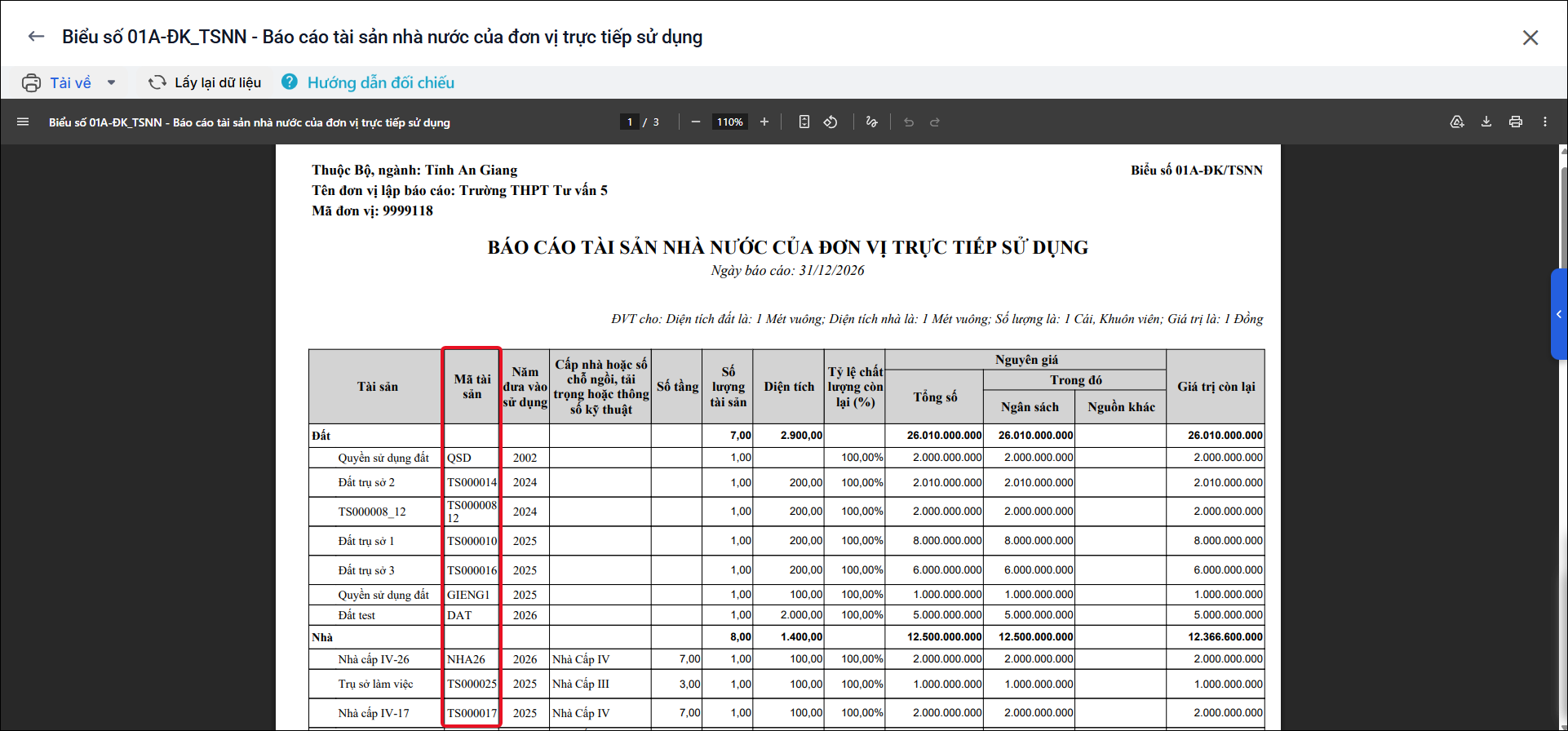Click the Nguồn khác column header

click(1121, 407)
